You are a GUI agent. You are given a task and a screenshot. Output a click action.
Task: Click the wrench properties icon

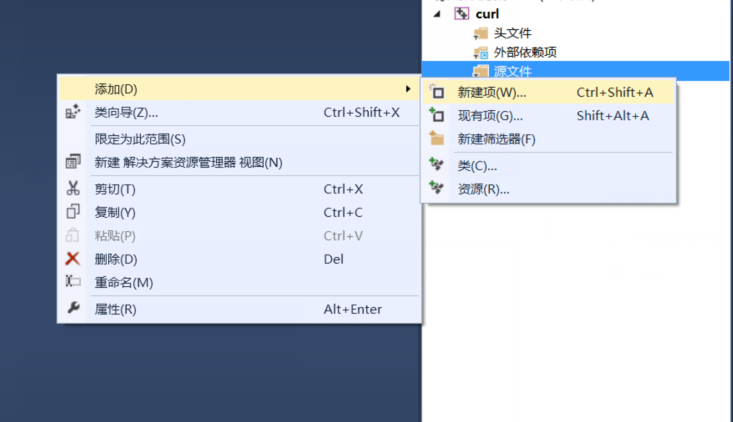click(x=73, y=308)
